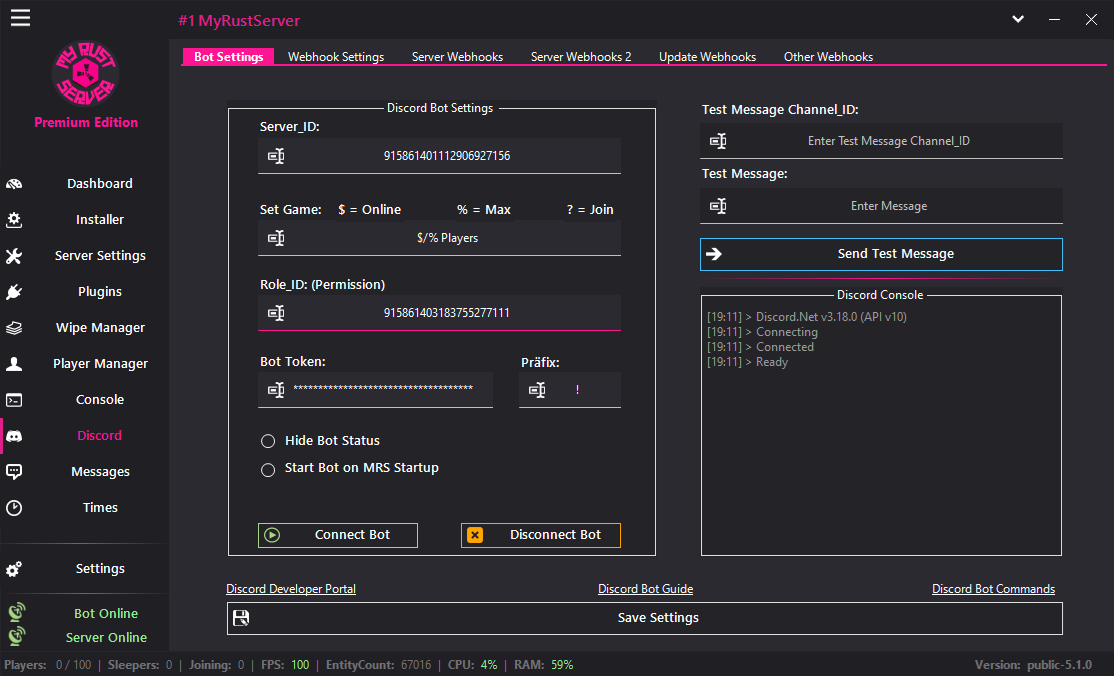Click the arrow icon on Send Test Message
Screen dimensions: 1114x676
click(x=714, y=253)
